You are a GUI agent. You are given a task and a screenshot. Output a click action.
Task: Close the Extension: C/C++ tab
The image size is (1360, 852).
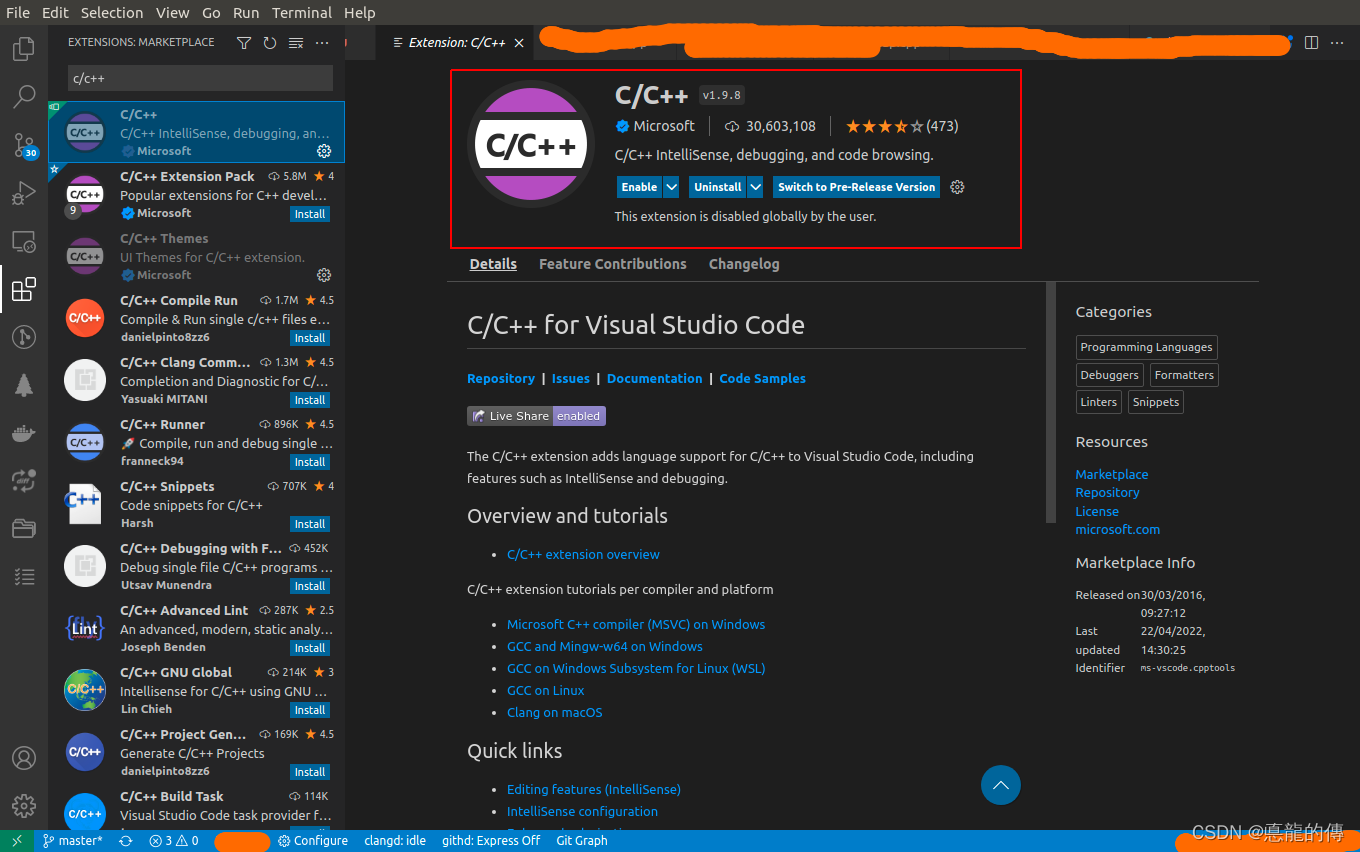point(518,43)
